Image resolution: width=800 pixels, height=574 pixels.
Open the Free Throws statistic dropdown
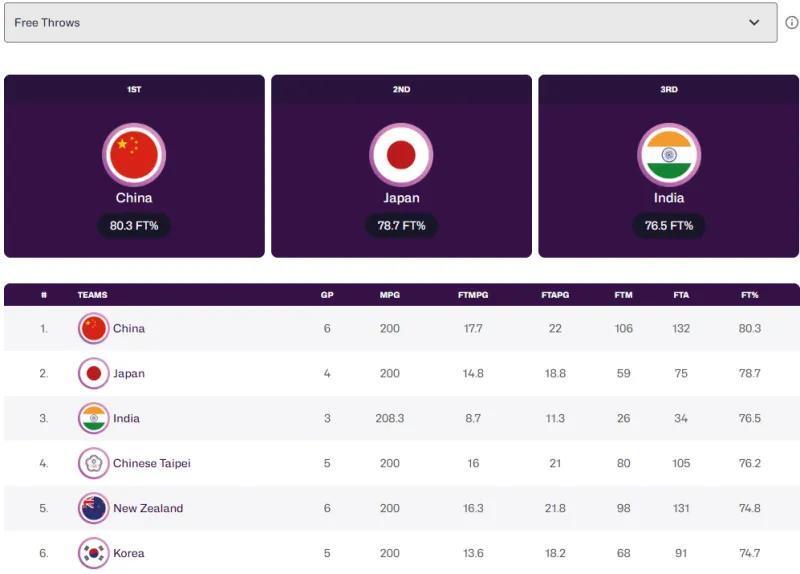(x=390, y=22)
